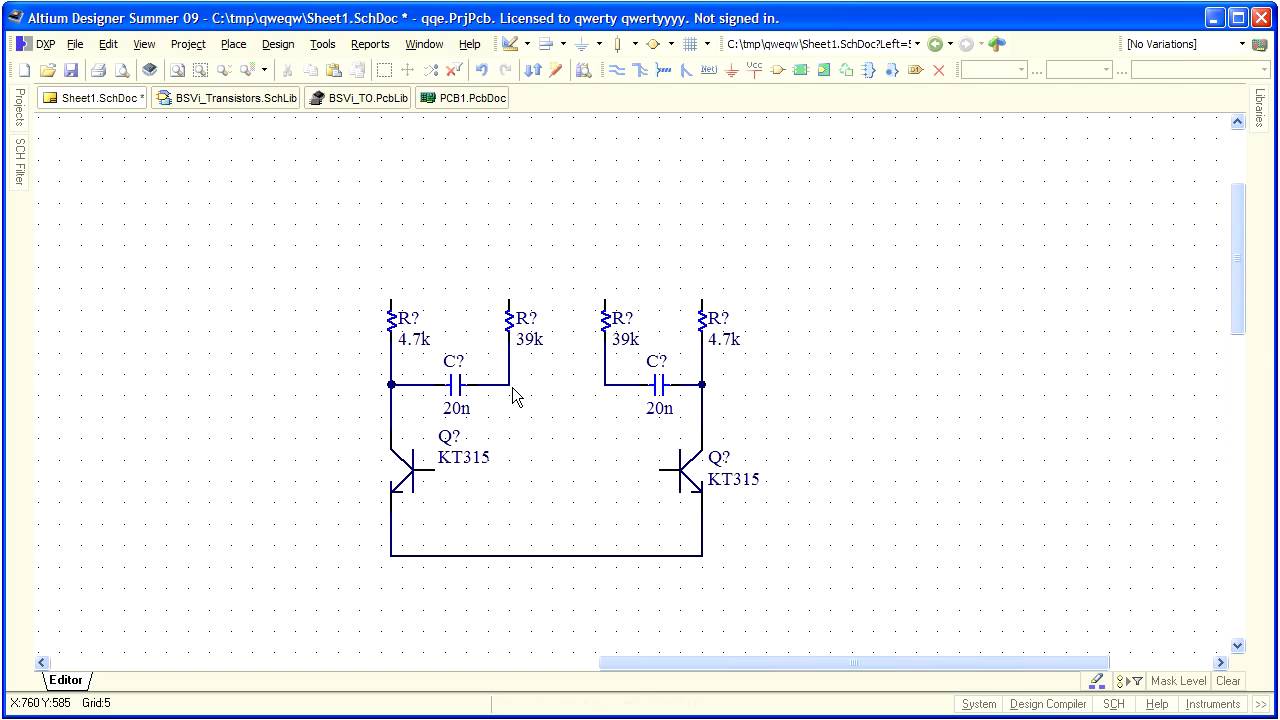
Task: Select the Editor sheet tab
Action: pyautogui.click(x=66, y=680)
